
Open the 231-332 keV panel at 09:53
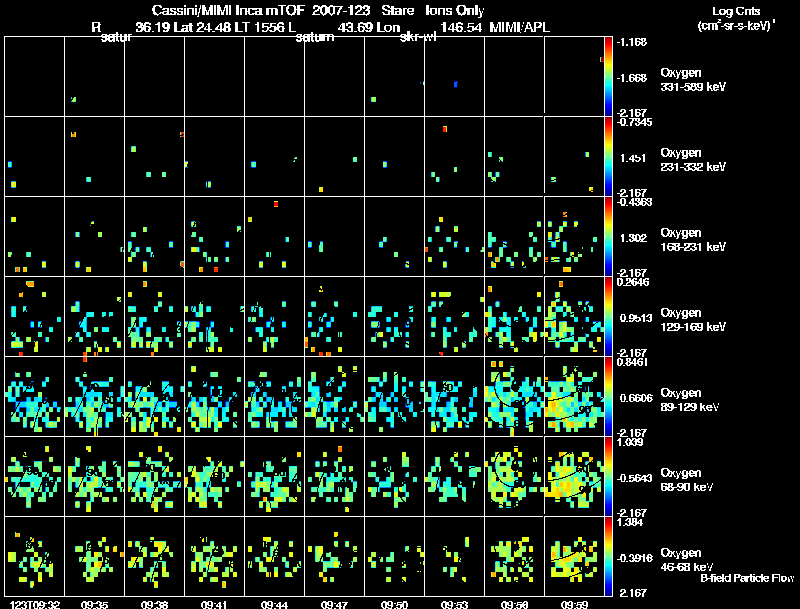(454, 156)
